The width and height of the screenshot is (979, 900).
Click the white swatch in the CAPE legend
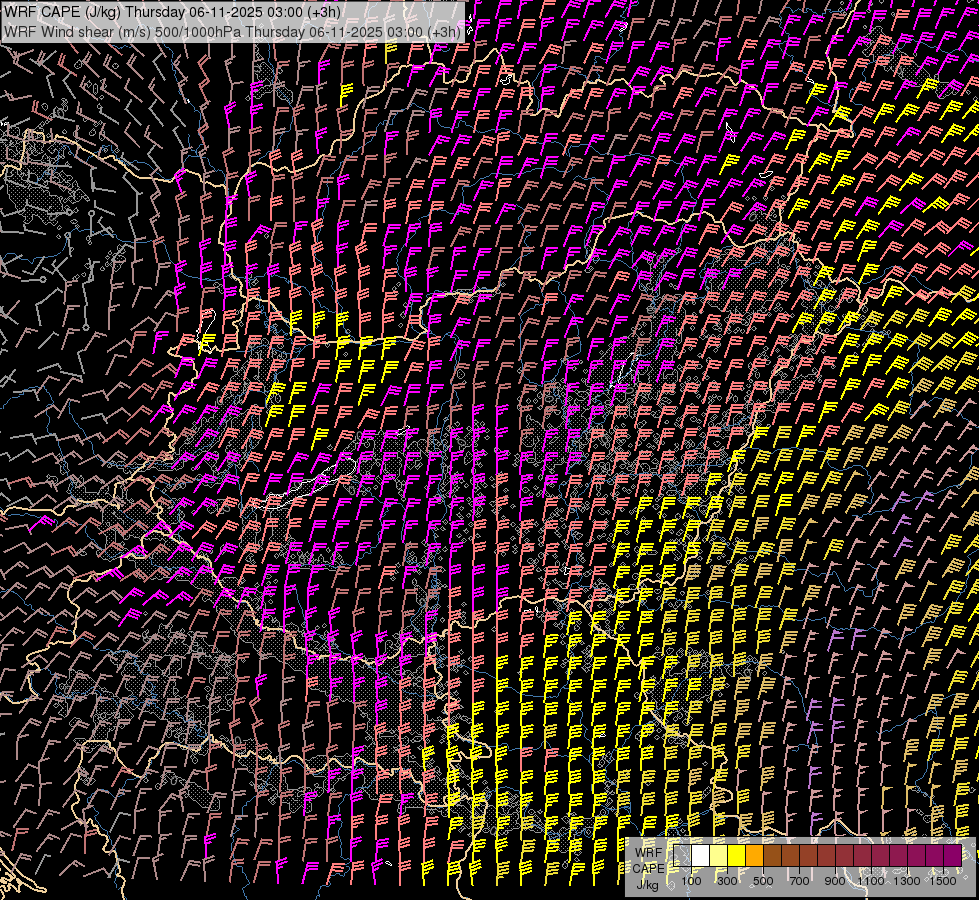(x=700, y=855)
